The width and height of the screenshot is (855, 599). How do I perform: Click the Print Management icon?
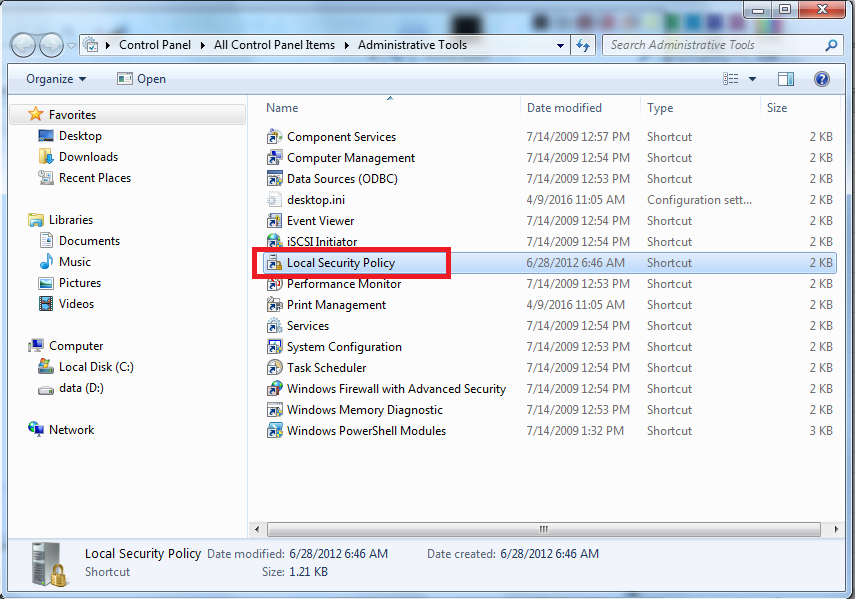click(274, 305)
